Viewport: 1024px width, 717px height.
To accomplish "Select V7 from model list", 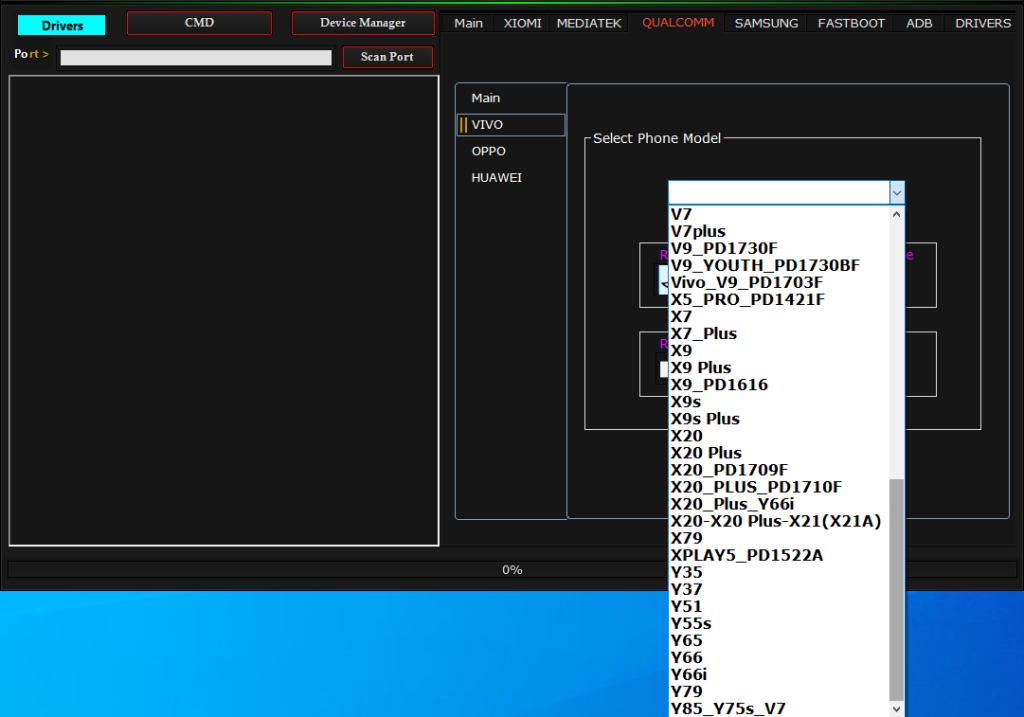I will (779, 214).
